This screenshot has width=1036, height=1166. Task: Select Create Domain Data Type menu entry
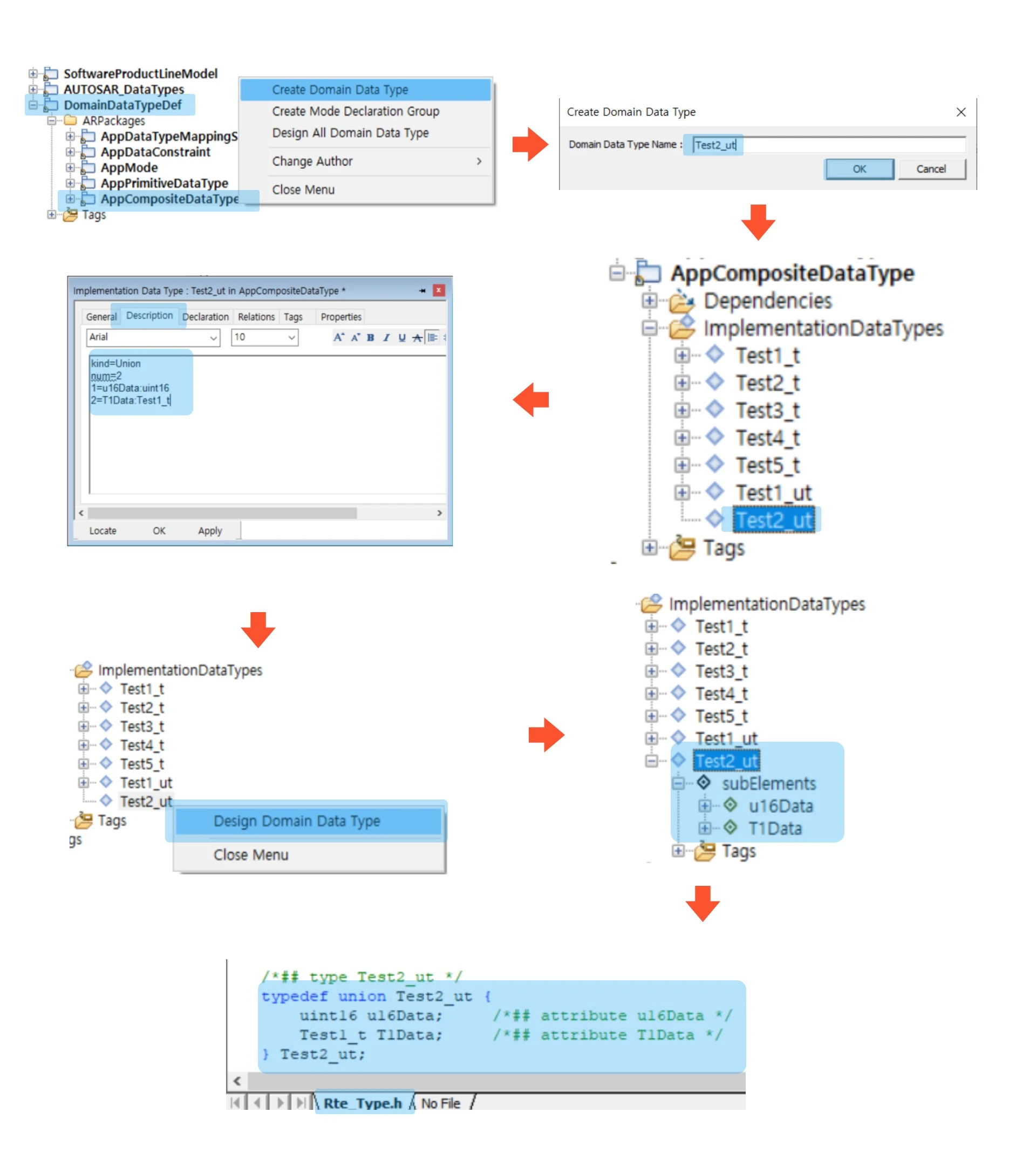365,90
